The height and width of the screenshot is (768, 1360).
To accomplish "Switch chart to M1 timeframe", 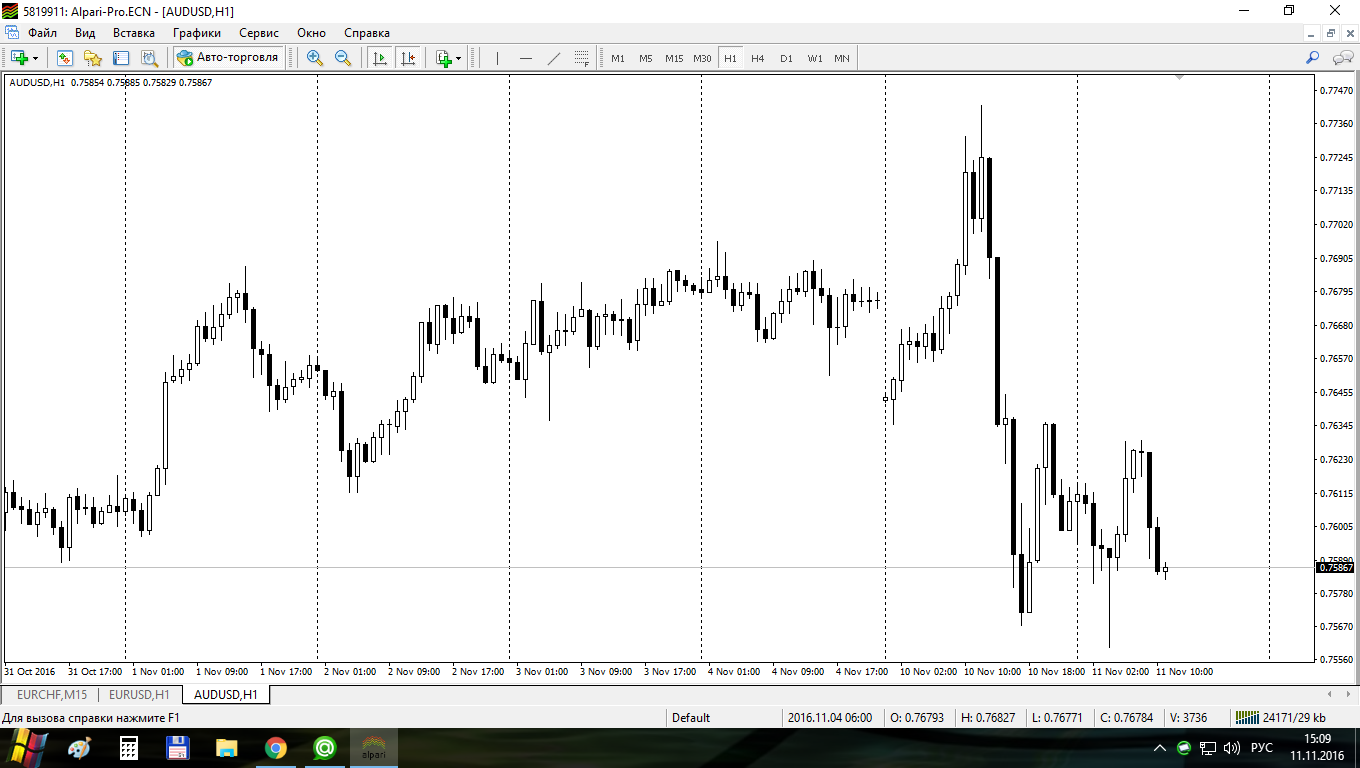I will (618, 58).
